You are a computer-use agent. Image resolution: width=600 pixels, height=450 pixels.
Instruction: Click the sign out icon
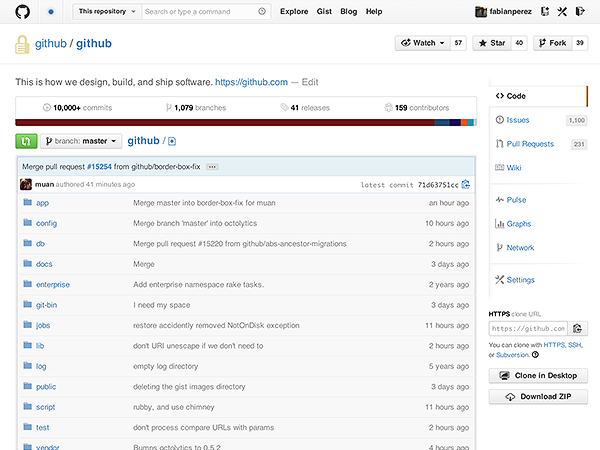click(x=580, y=11)
